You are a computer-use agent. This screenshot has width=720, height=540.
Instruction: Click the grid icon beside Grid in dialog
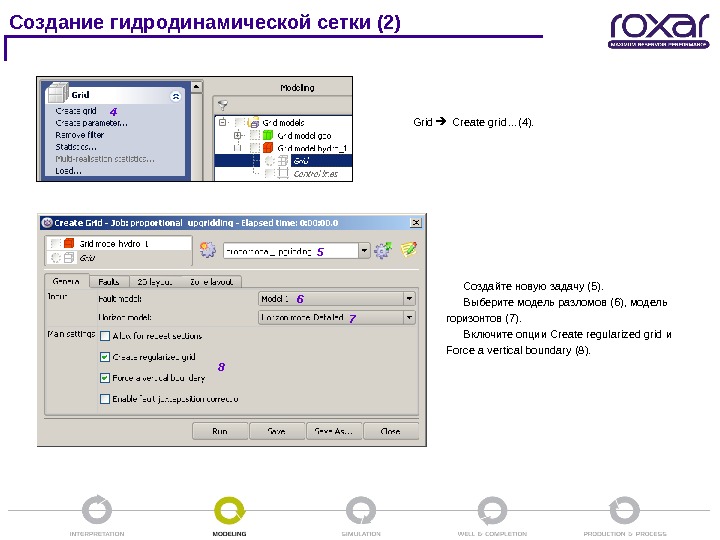69,258
